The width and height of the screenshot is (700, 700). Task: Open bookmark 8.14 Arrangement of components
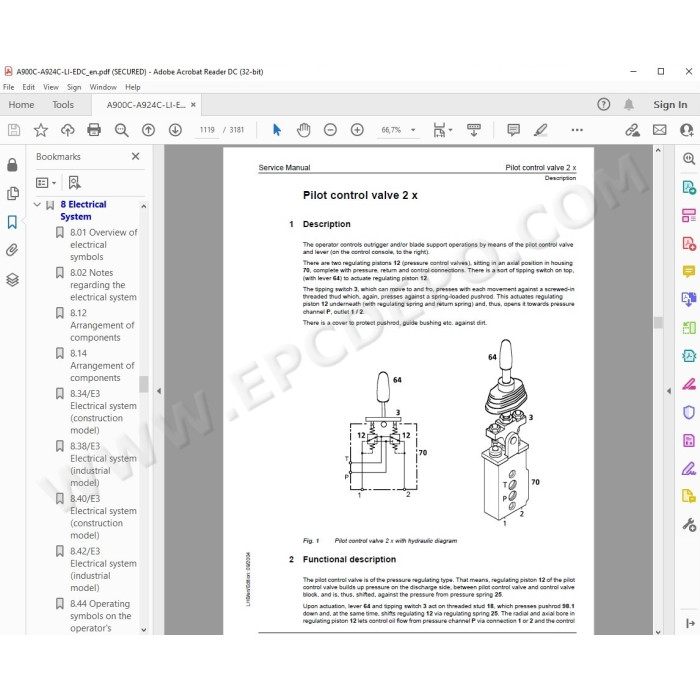[x=102, y=365]
